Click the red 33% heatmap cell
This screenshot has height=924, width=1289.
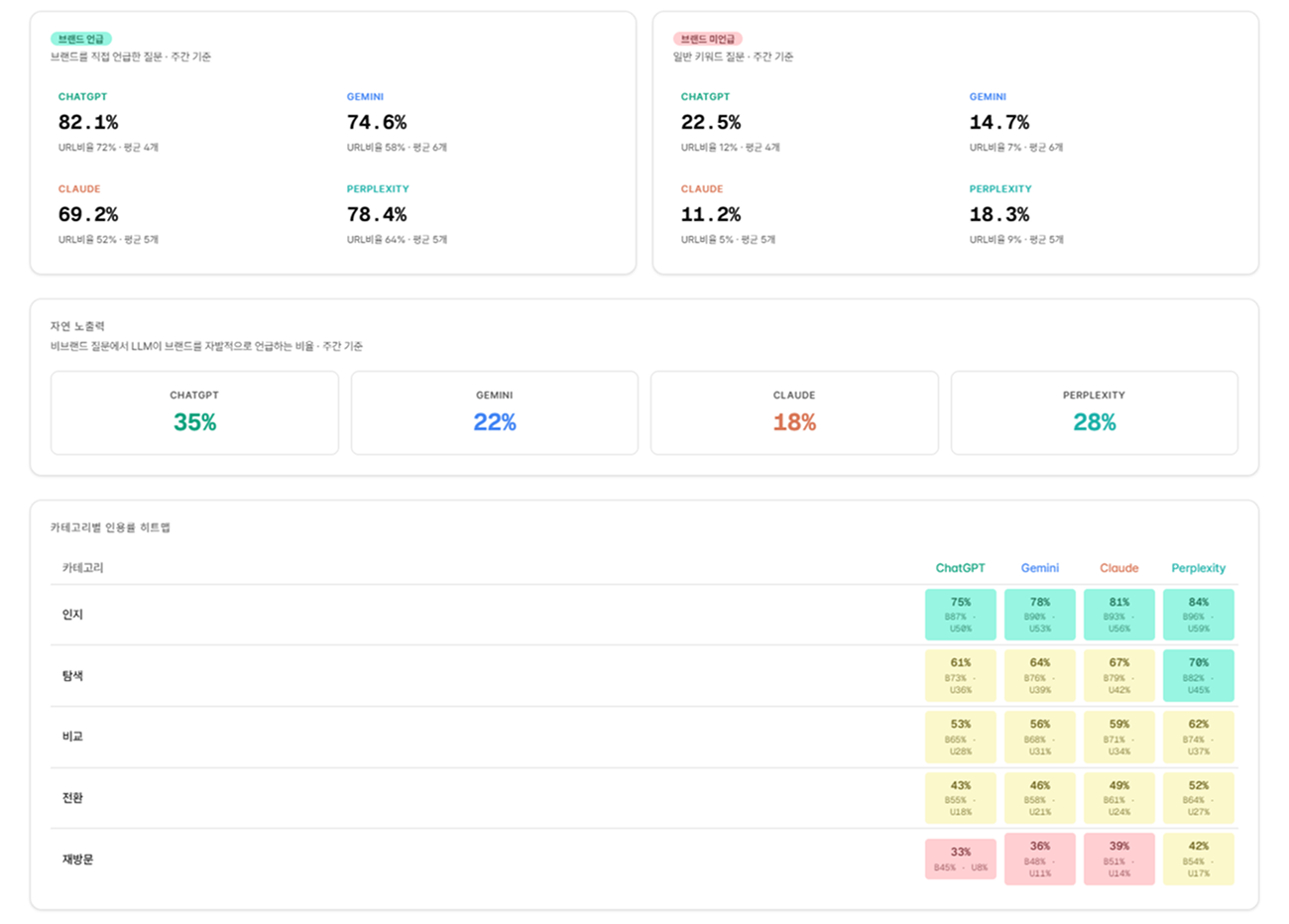(x=961, y=860)
